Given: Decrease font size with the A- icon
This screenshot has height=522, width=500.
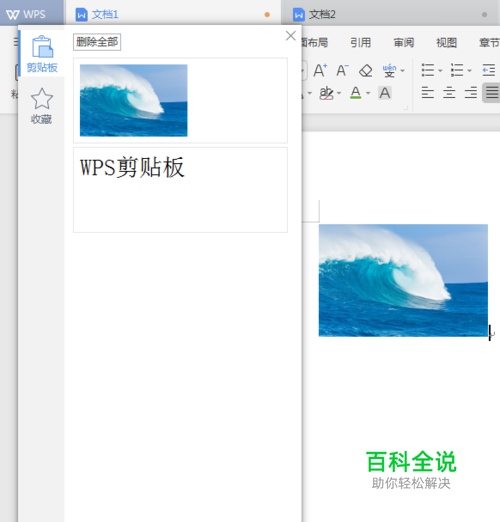Looking at the screenshot, I should [x=342, y=70].
